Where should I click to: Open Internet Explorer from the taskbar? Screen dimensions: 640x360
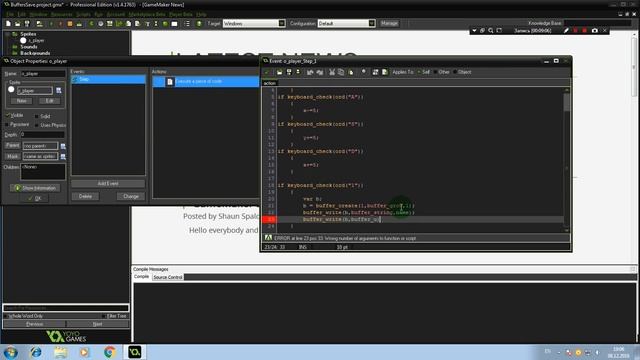36,352
